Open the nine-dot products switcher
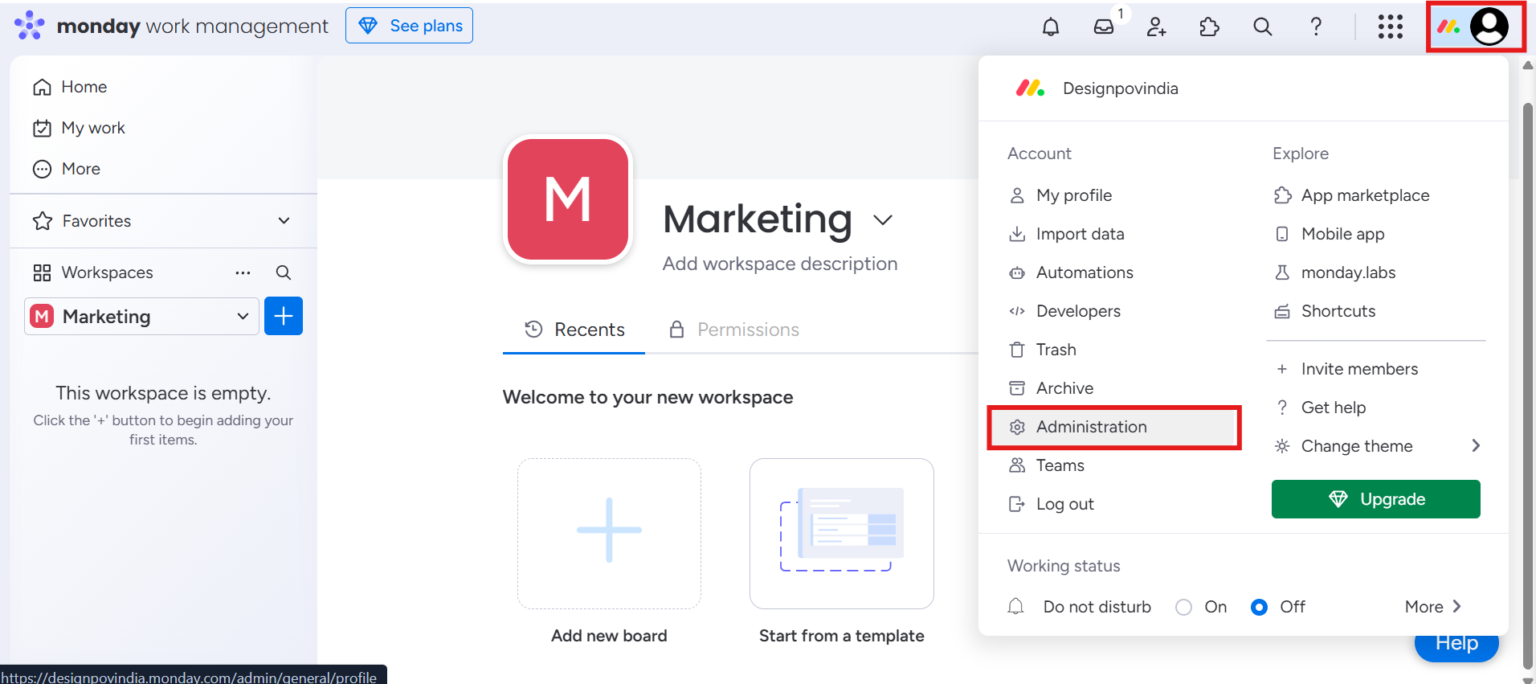This screenshot has height=684, width=1536. 1390,27
